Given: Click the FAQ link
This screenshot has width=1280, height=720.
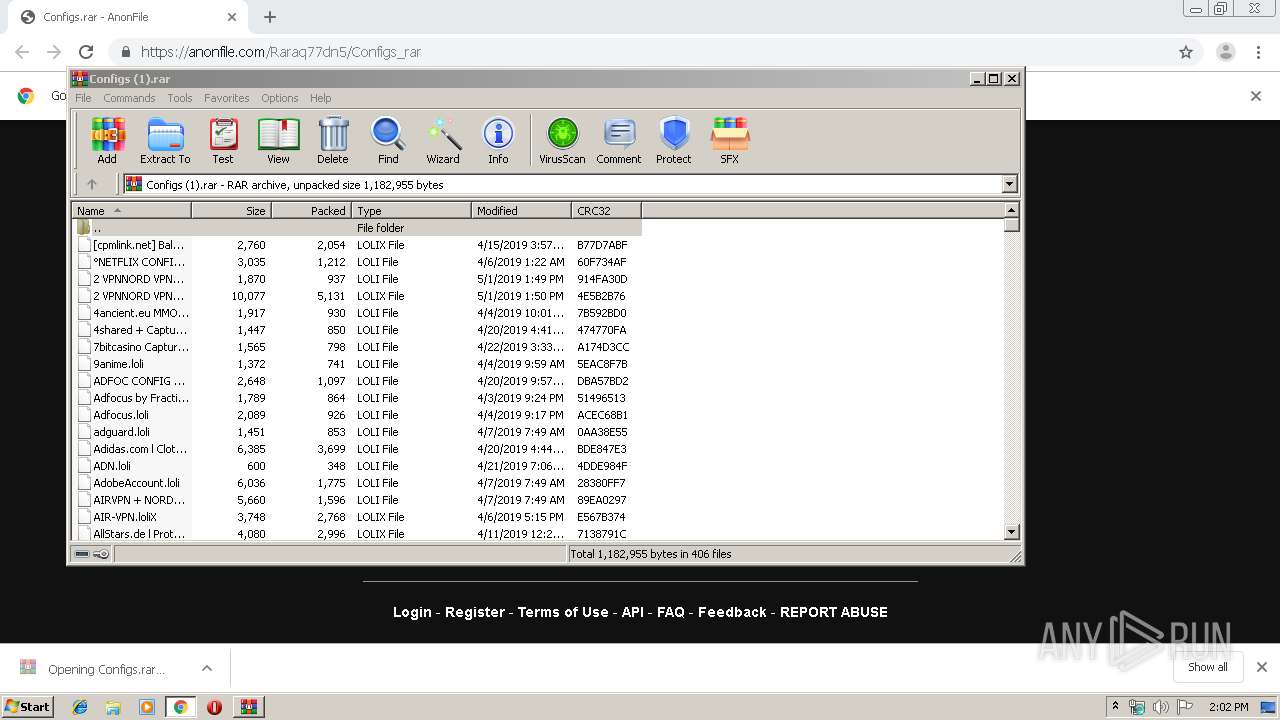Looking at the screenshot, I should point(671,612).
